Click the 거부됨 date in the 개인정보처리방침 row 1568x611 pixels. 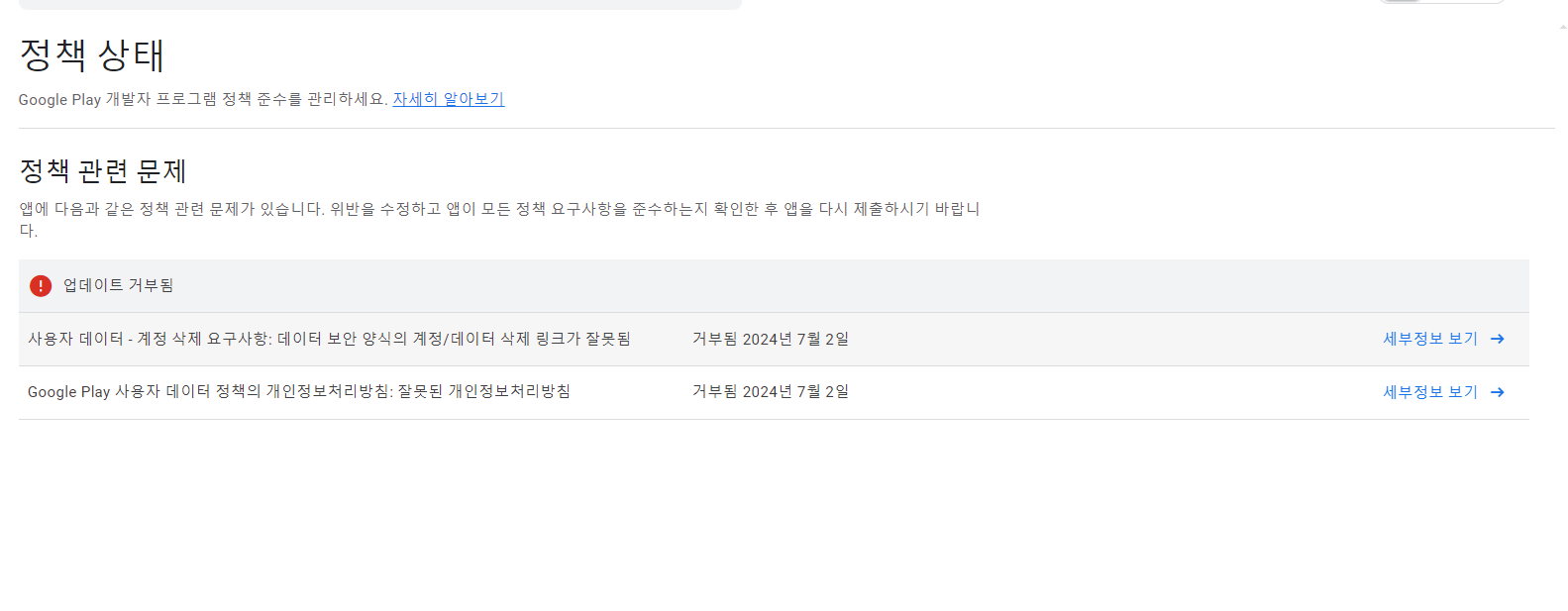(771, 392)
